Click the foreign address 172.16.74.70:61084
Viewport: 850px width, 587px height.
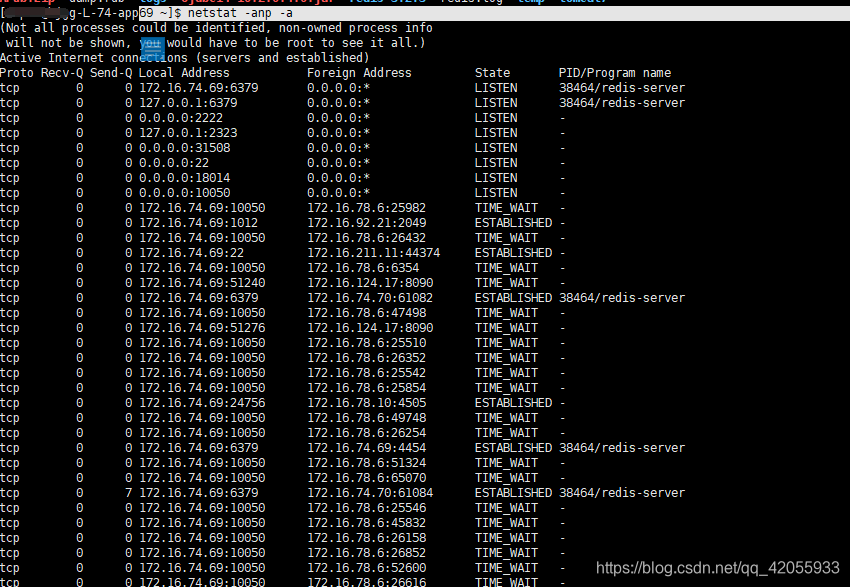tap(370, 493)
